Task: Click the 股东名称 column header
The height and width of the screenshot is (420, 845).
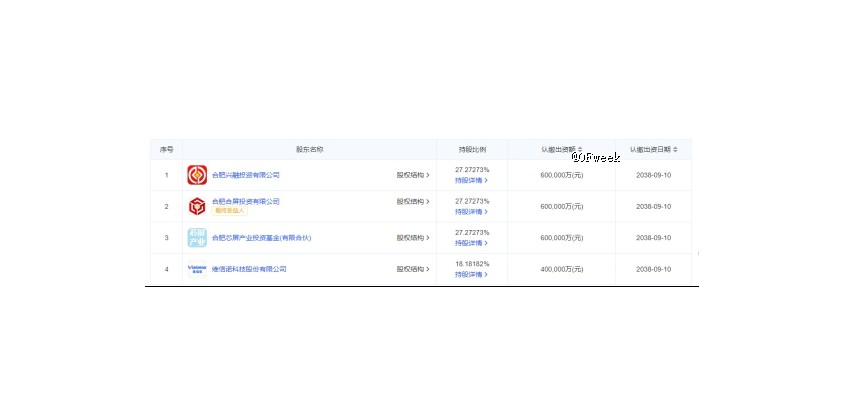Action: tap(309, 150)
